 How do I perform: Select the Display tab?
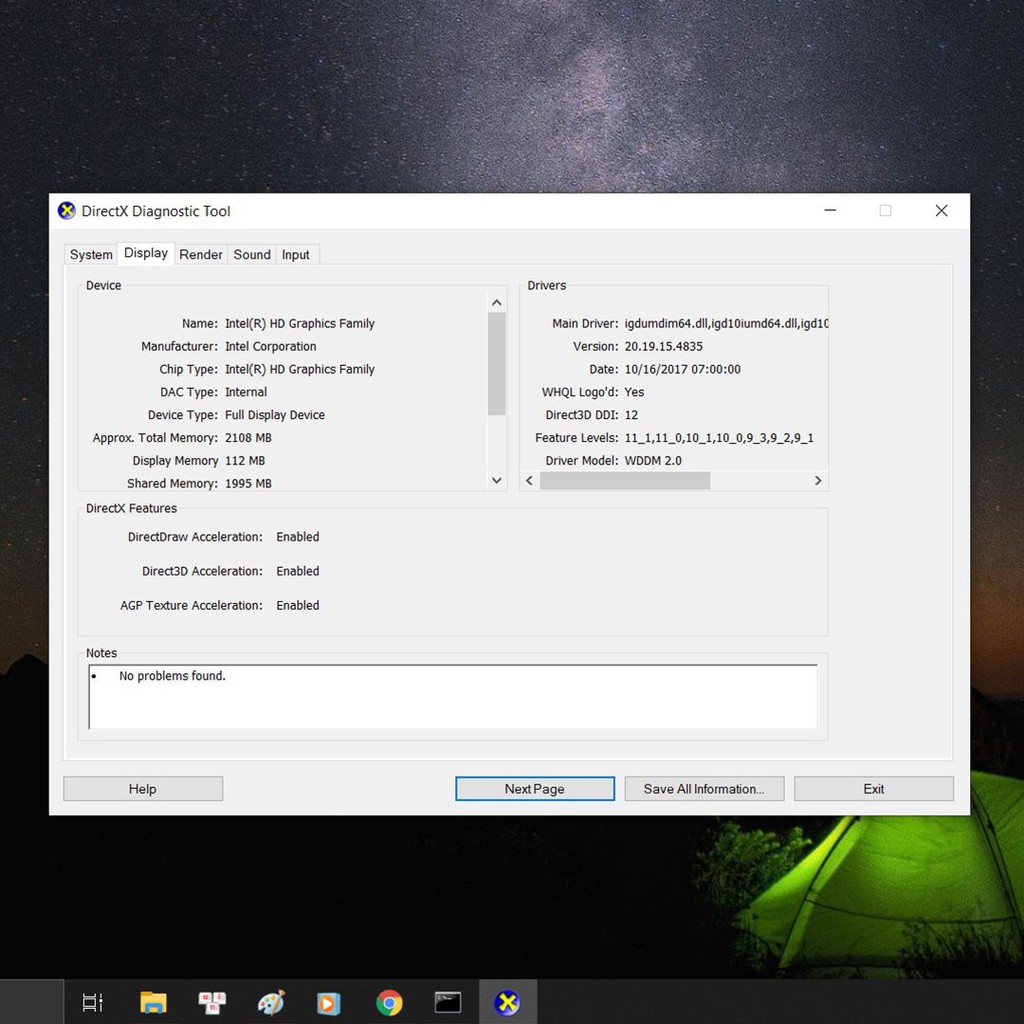click(x=146, y=253)
